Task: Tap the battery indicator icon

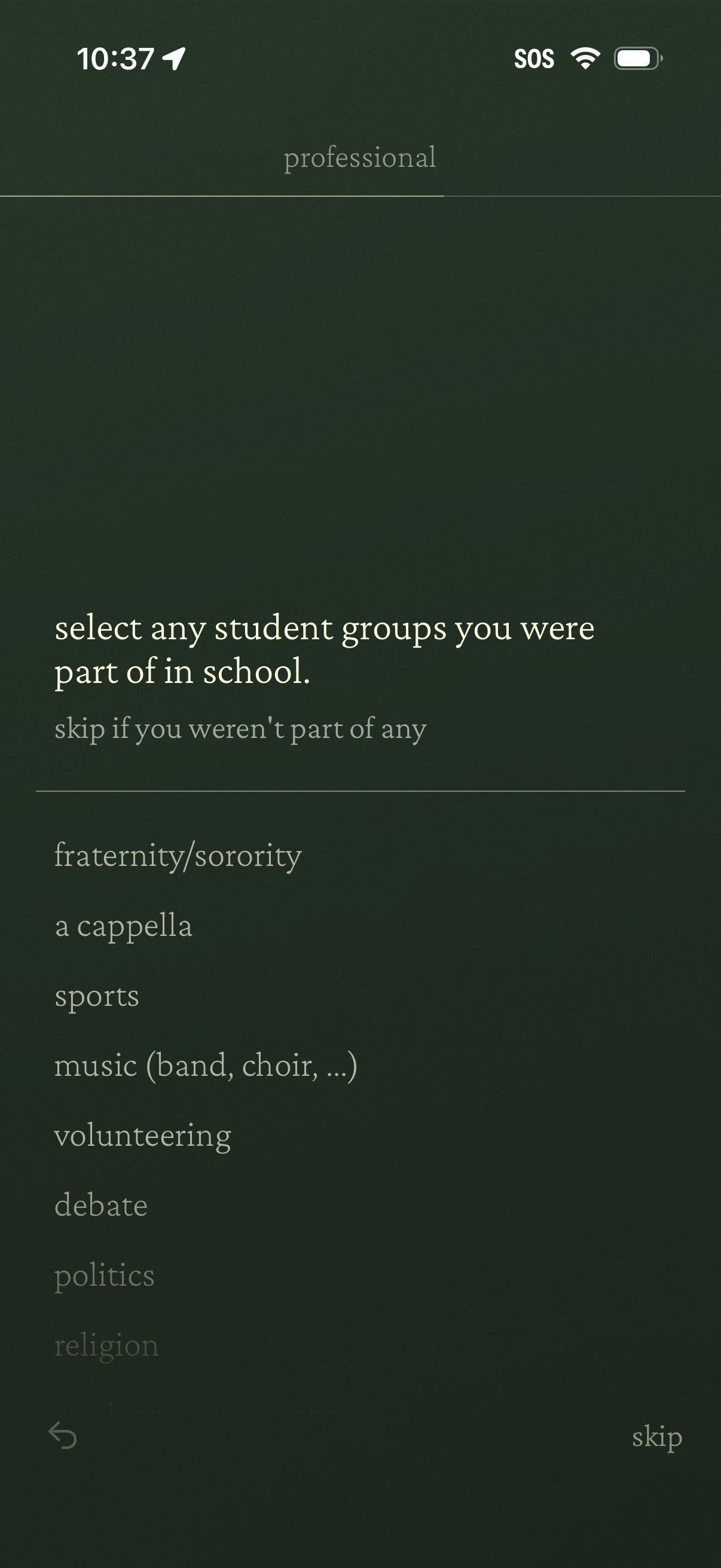Action: pyautogui.click(x=638, y=59)
